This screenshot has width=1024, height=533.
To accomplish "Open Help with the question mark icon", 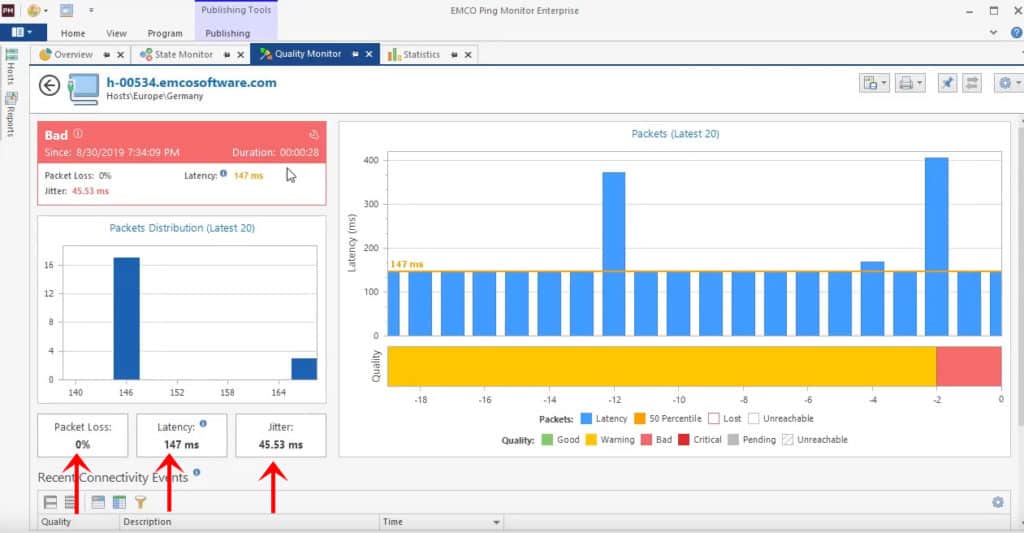I will [x=1016, y=32].
